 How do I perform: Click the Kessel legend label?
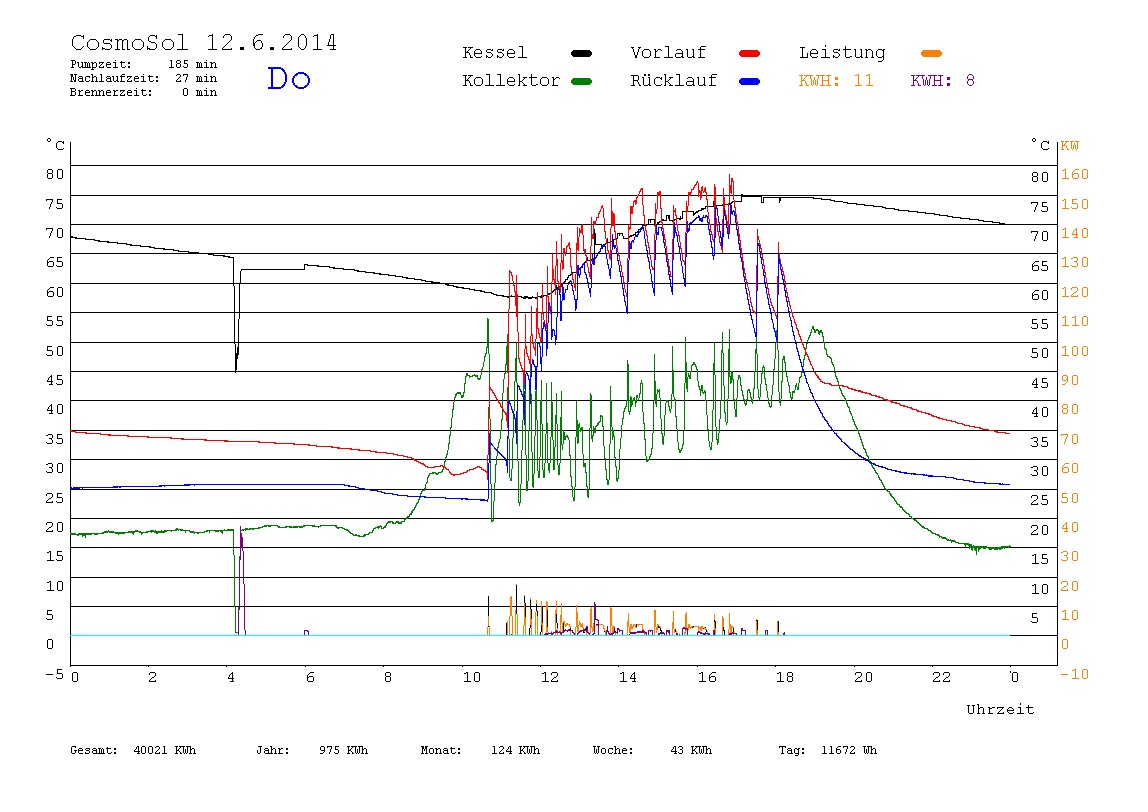(494, 53)
